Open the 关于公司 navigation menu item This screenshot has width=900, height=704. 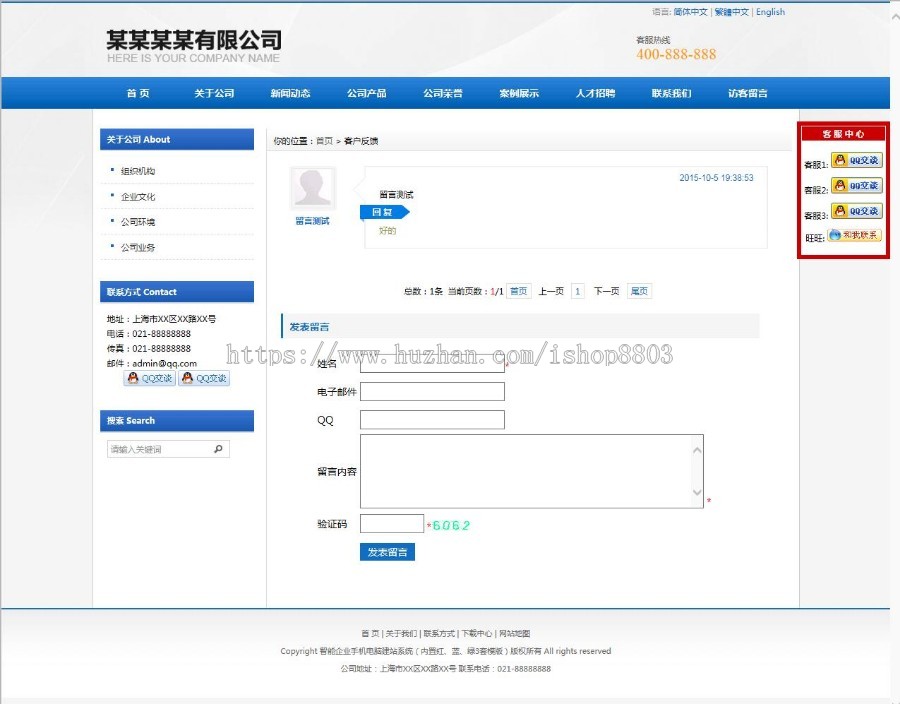(x=214, y=93)
